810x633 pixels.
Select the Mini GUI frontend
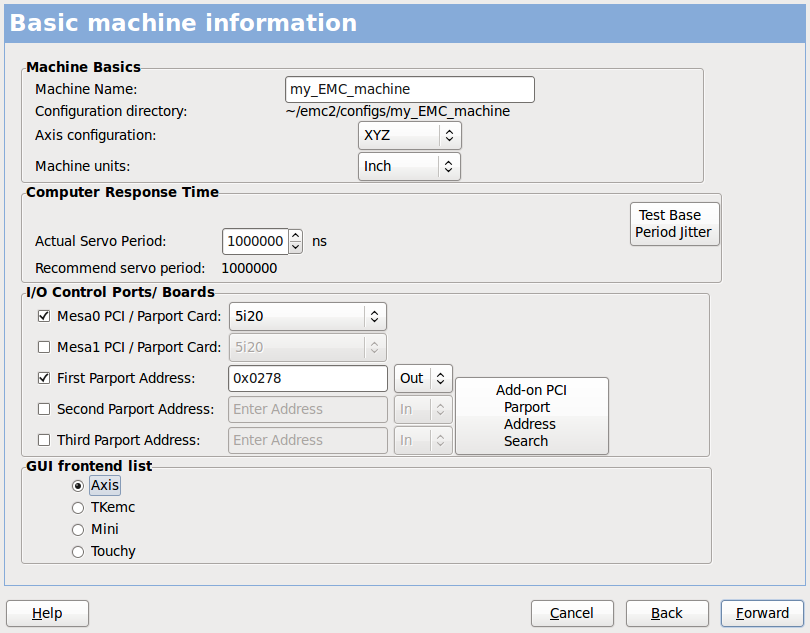[x=77, y=529]
